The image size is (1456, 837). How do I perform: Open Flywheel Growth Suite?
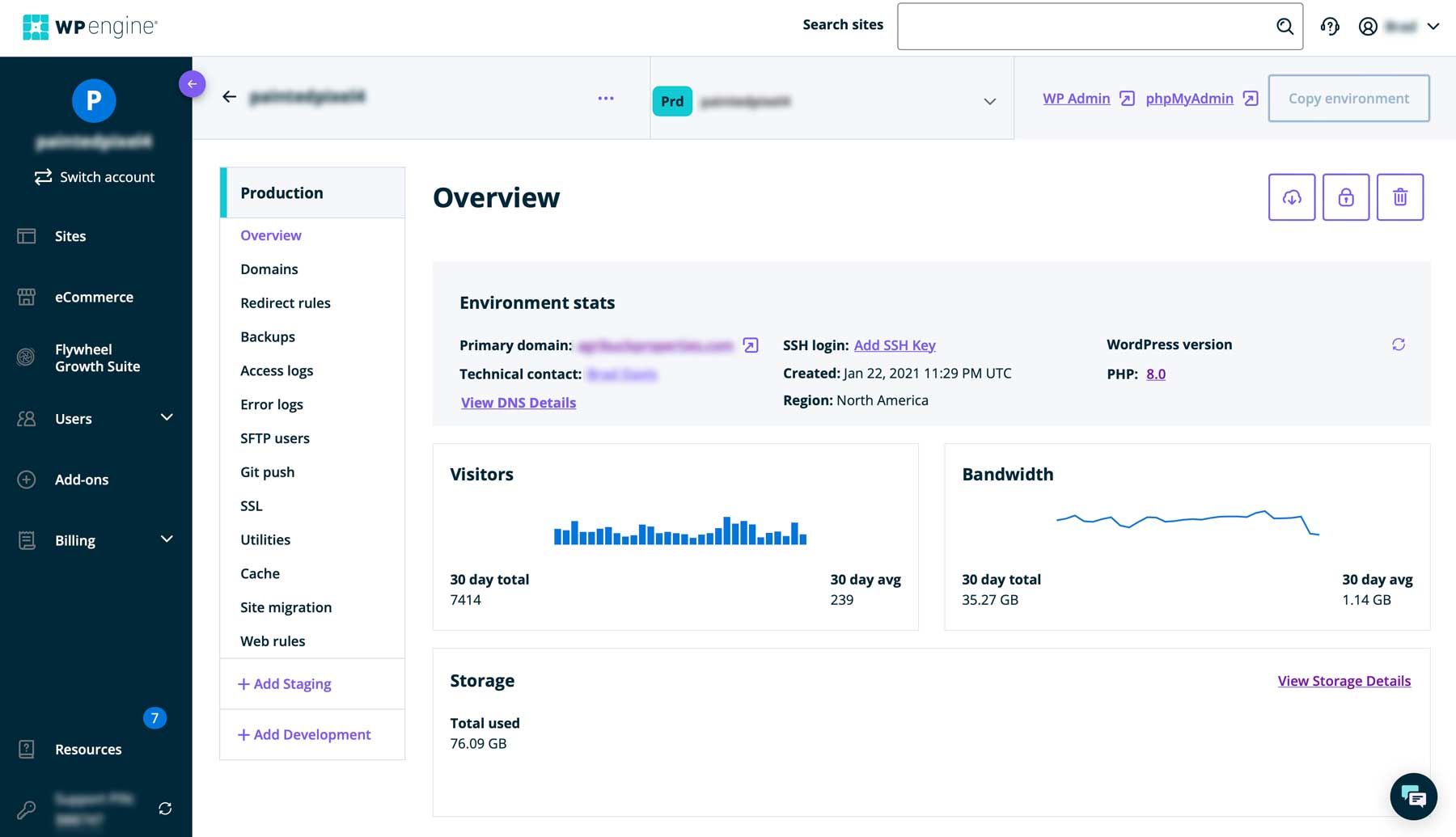pyautogui.click(x=97, y=357)
